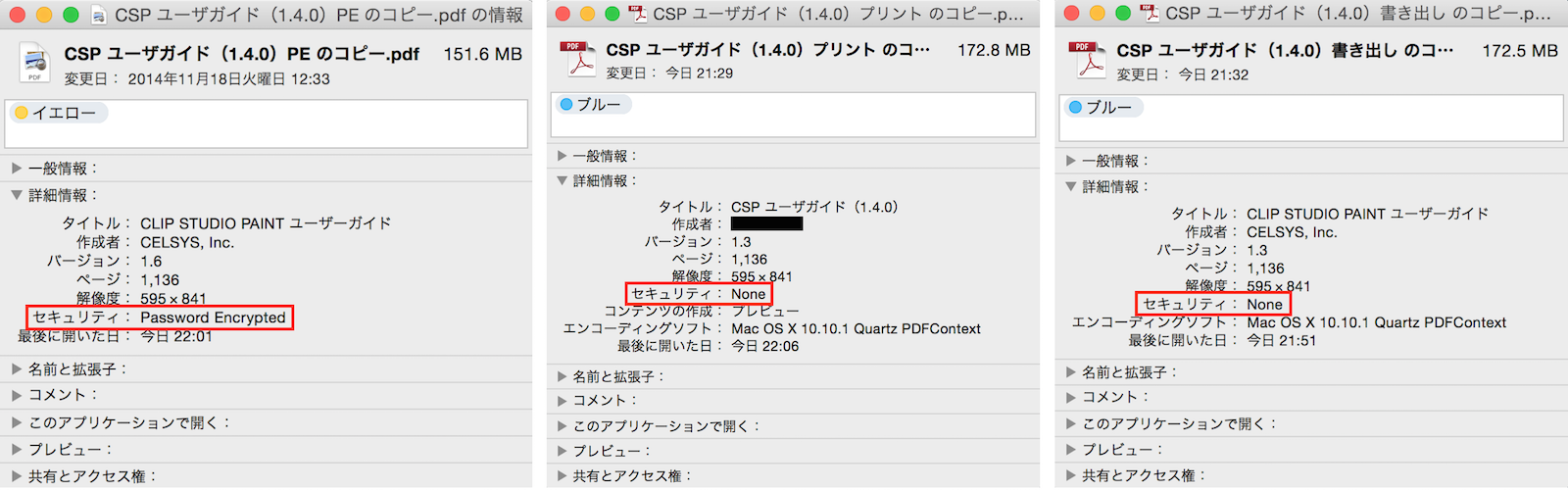Expand このアプリケーションで開く in 書き出し のコピー window

tap(1071, 424)
